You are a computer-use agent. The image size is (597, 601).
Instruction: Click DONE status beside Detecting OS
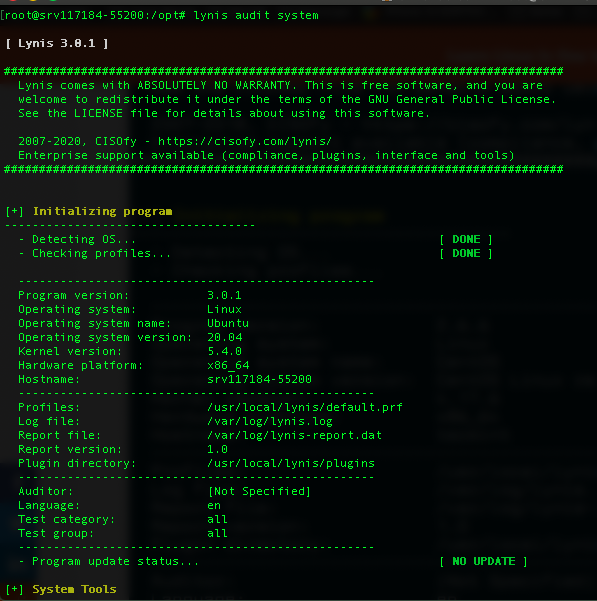466,239
